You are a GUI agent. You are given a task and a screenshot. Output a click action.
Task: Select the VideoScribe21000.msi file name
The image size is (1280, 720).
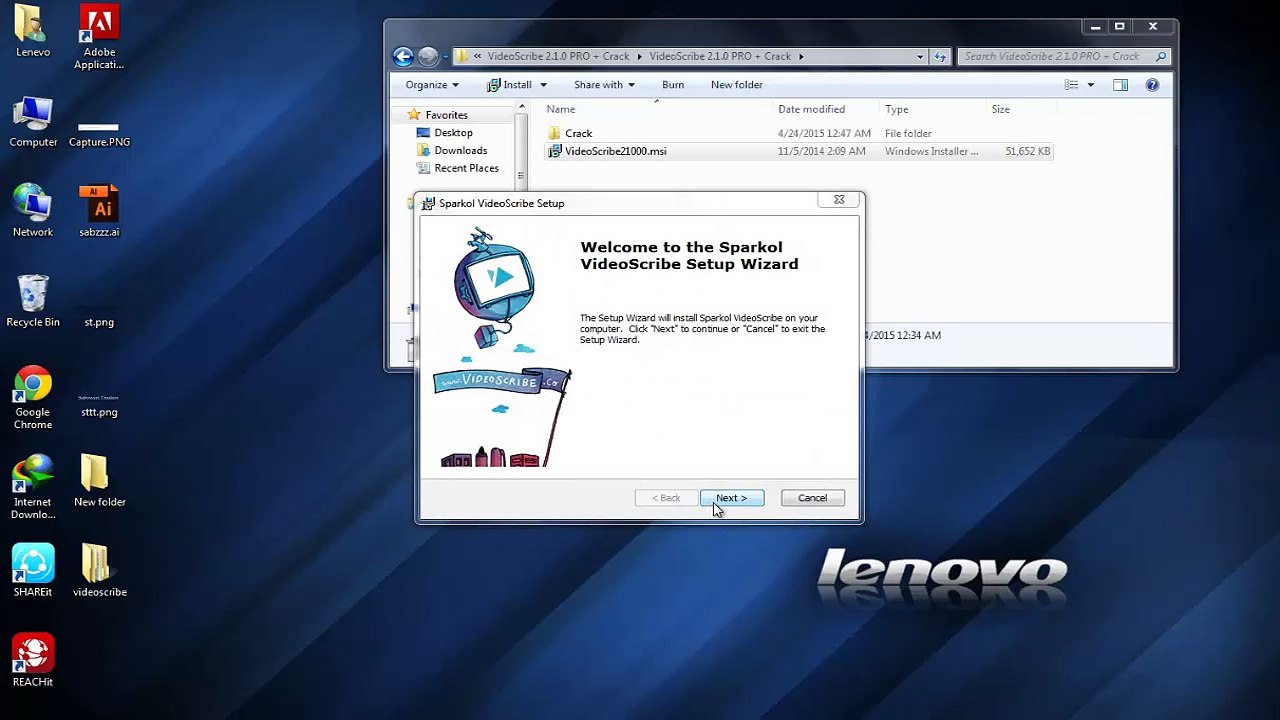(x=616, y=151)
